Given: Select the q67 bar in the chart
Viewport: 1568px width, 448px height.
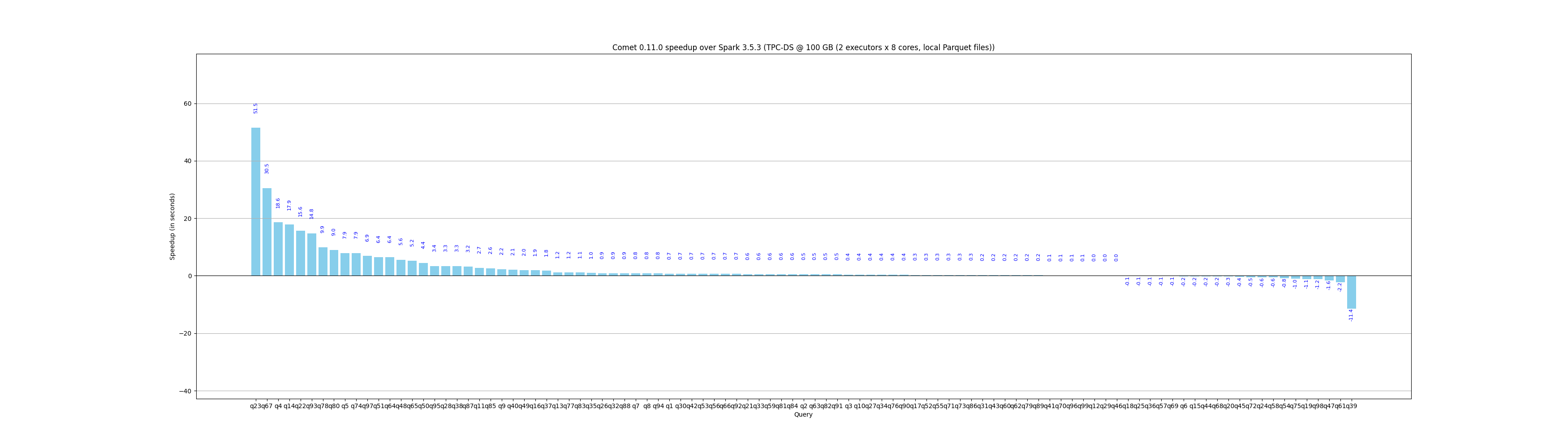Looking at the screenshot, I should tap(267, 232).
